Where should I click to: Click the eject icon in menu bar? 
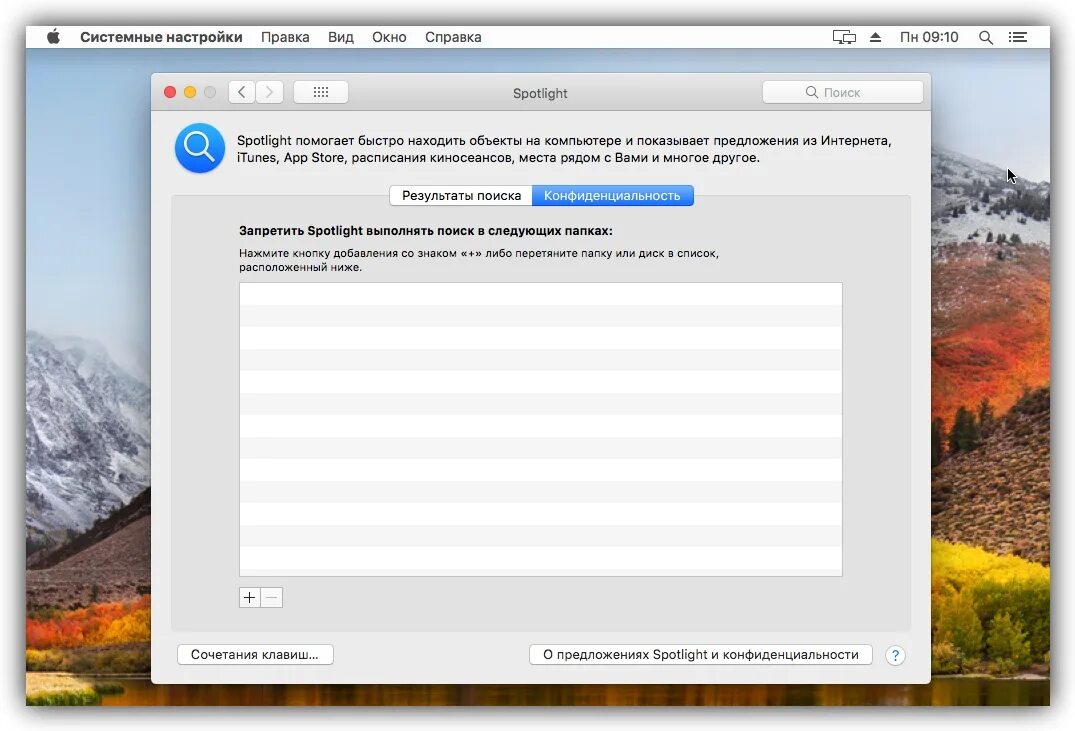click(x=875, y=37)
